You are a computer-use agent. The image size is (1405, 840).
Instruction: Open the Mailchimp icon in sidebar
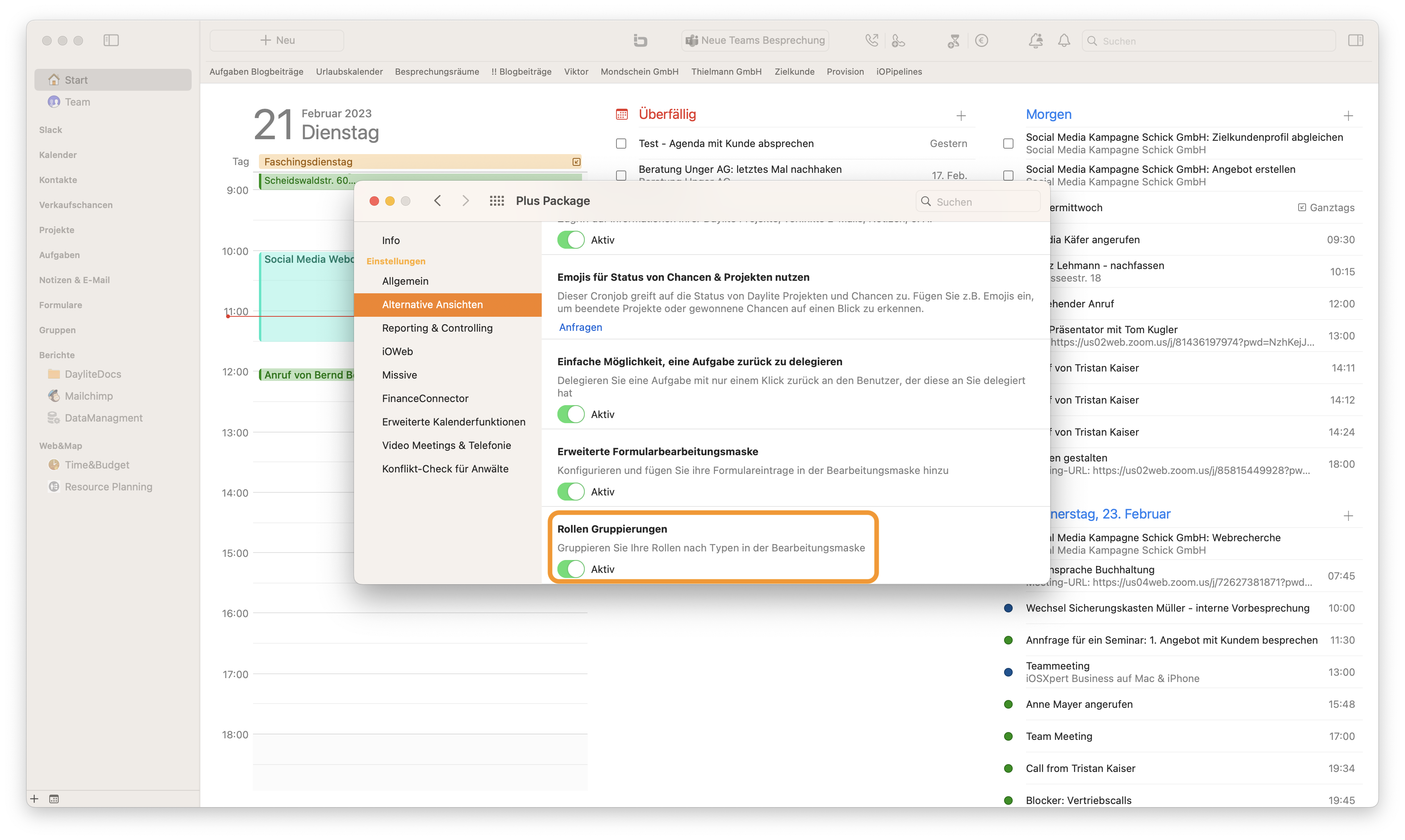tap(54, 396)
